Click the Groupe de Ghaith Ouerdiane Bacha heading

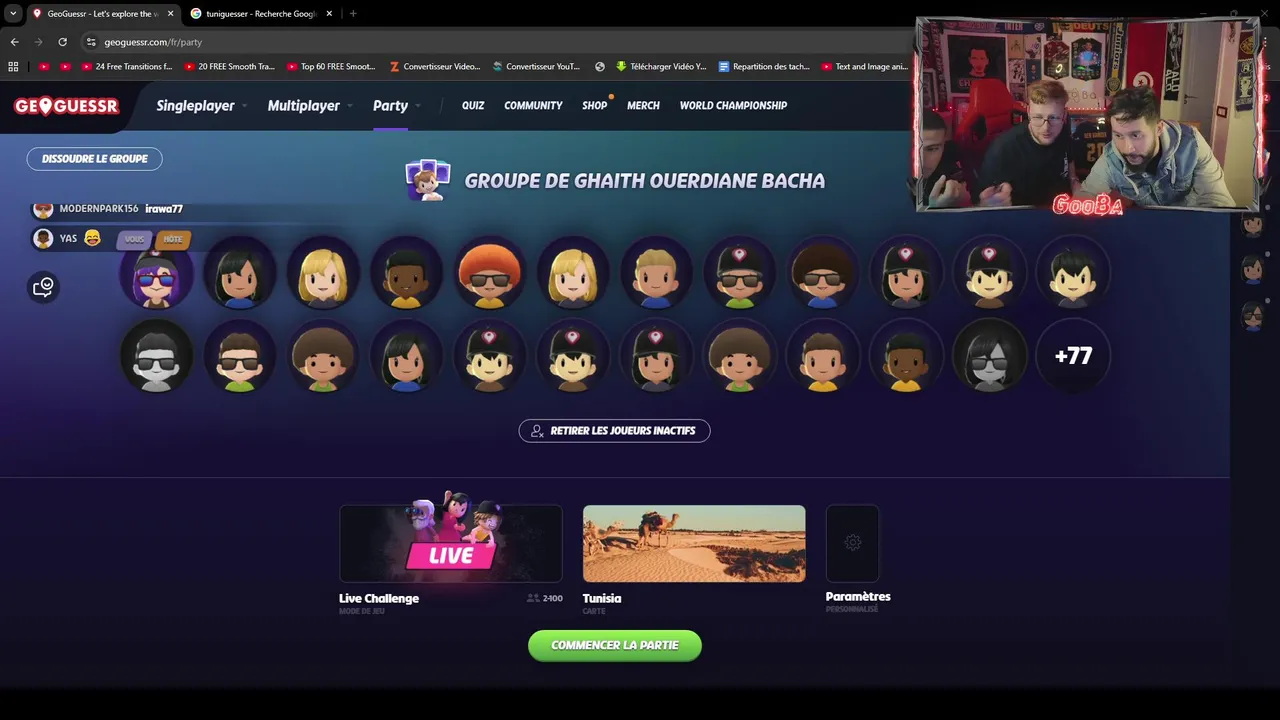click(x=645, y=181)
